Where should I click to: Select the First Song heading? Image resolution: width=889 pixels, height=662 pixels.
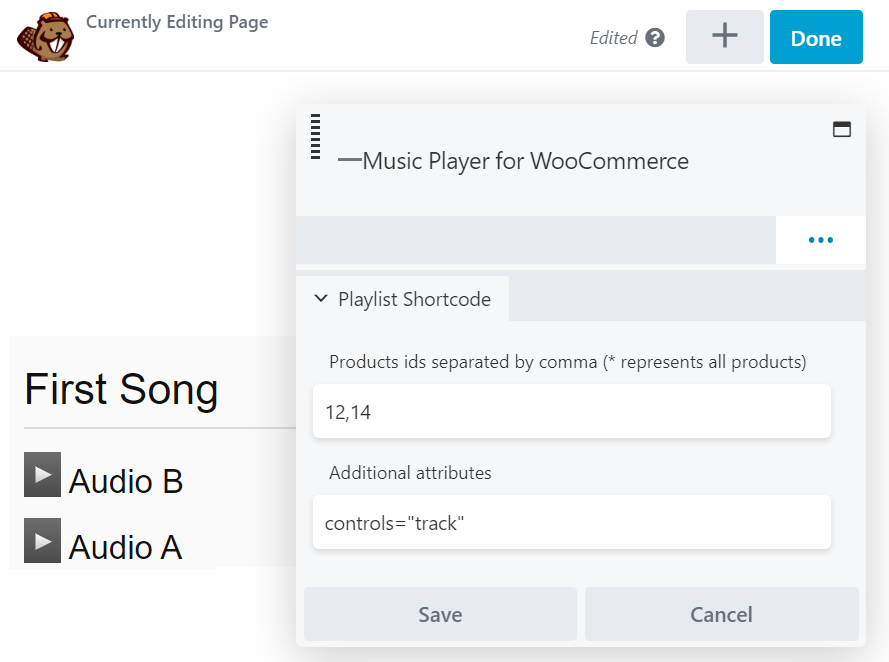pos(121,388)
